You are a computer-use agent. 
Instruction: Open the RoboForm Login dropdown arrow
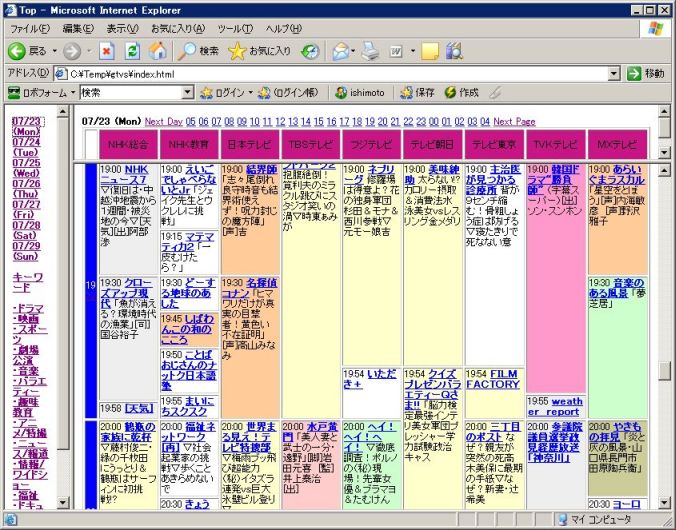(250, 92)
